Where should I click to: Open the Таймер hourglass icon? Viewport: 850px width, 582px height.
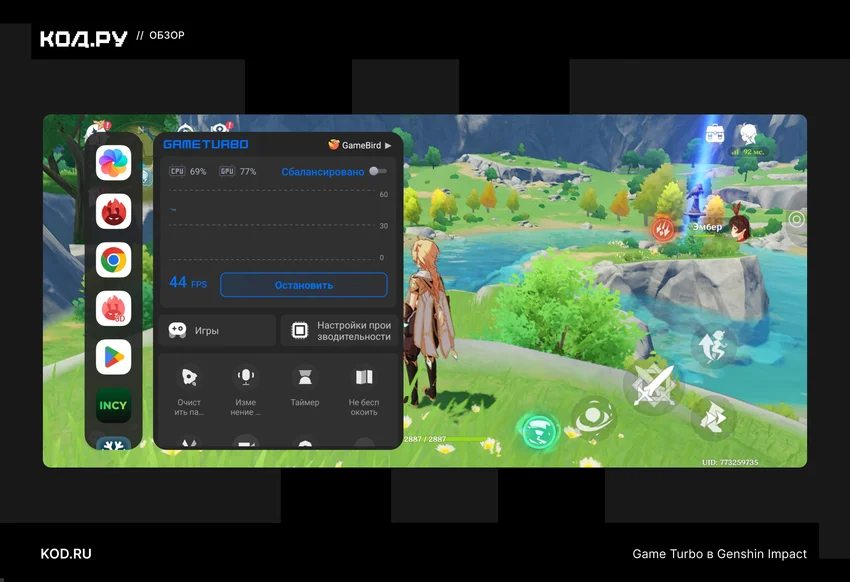point(305,377)
